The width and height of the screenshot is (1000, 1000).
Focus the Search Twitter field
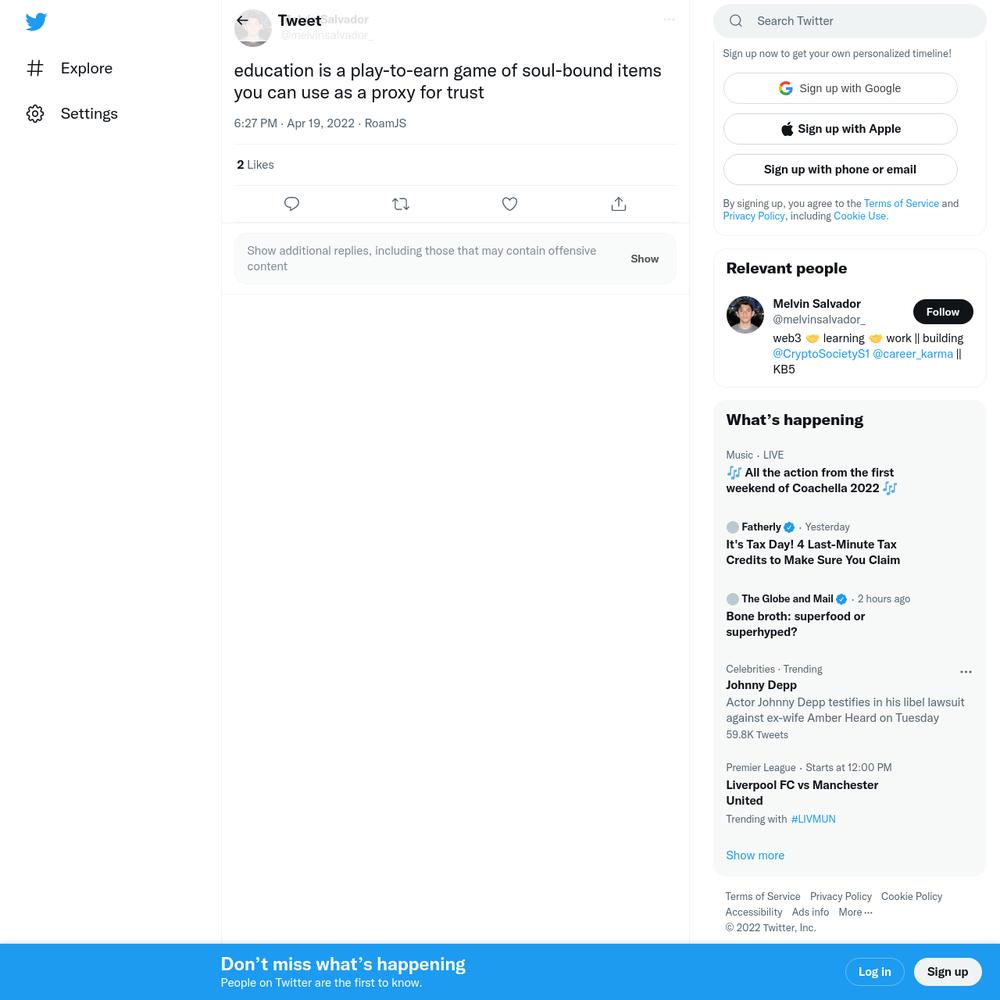coord(849,21)
